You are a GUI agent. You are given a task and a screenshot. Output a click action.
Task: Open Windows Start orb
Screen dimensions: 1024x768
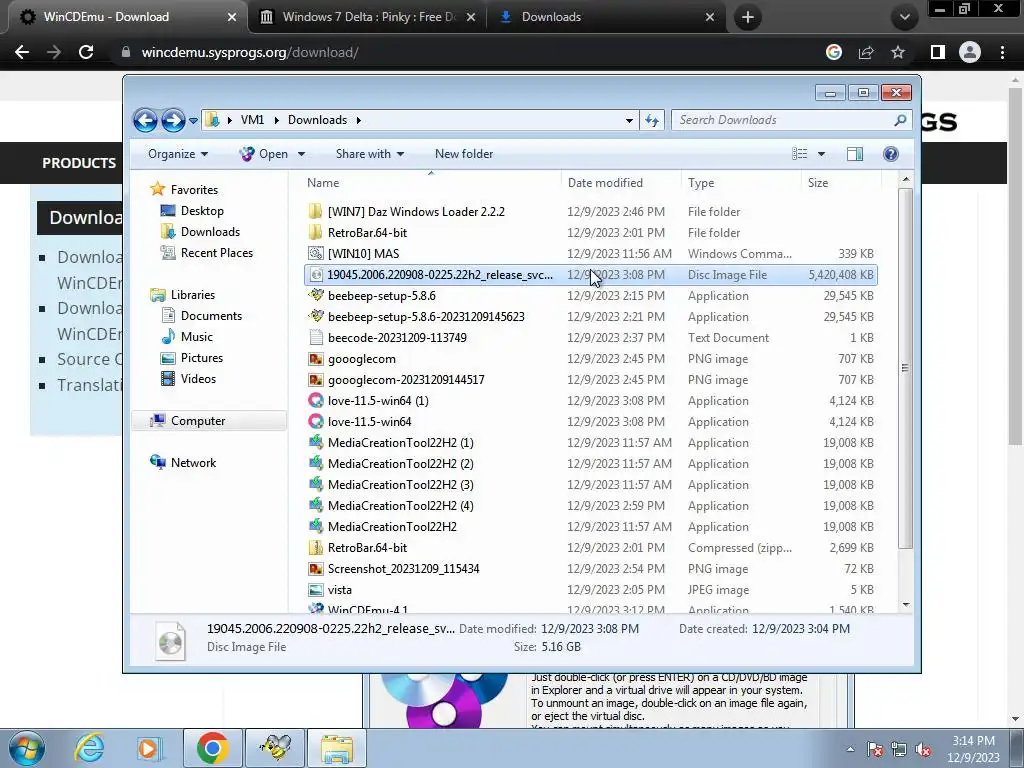point(27,748)
